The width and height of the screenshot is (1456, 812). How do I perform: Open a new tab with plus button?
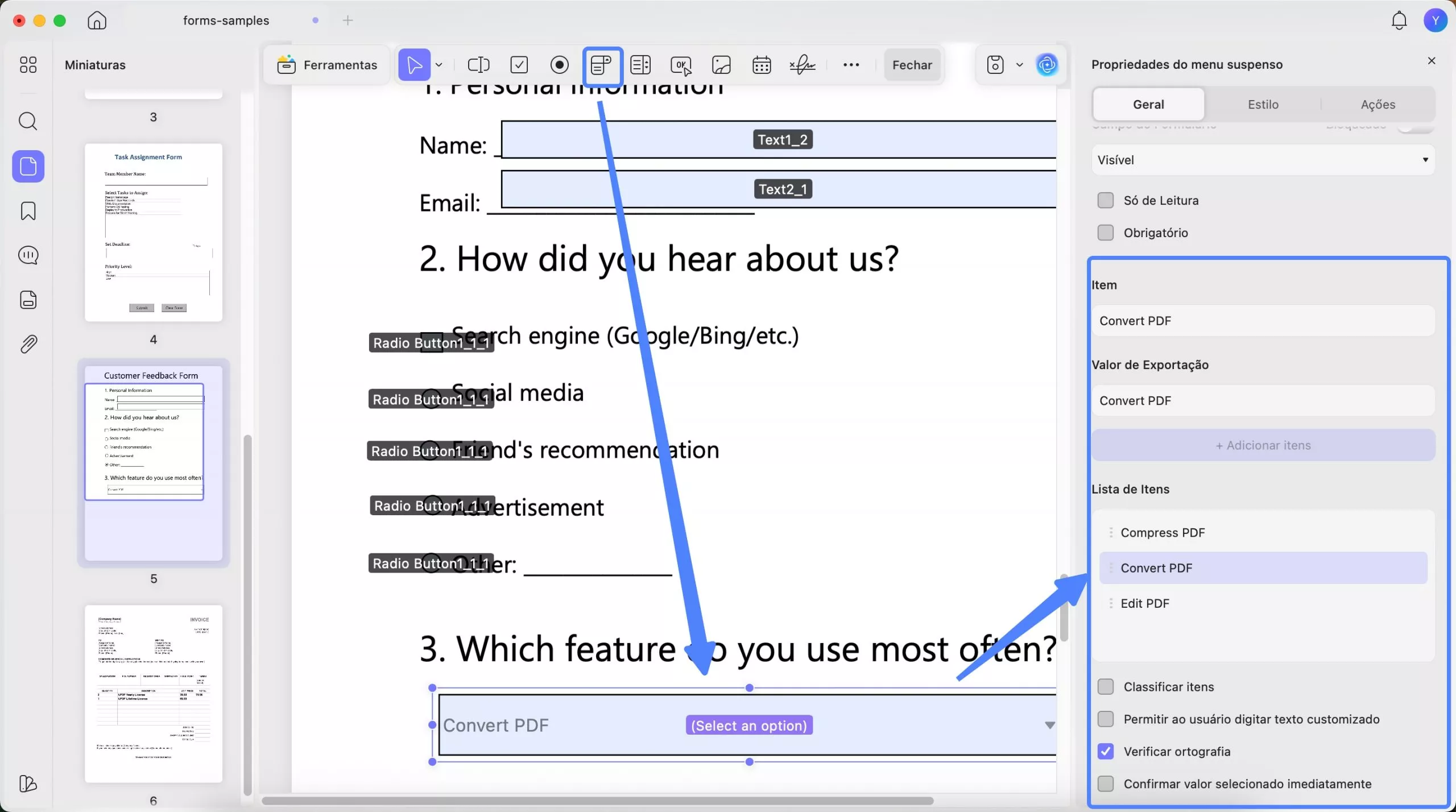(x=348, y=20)
